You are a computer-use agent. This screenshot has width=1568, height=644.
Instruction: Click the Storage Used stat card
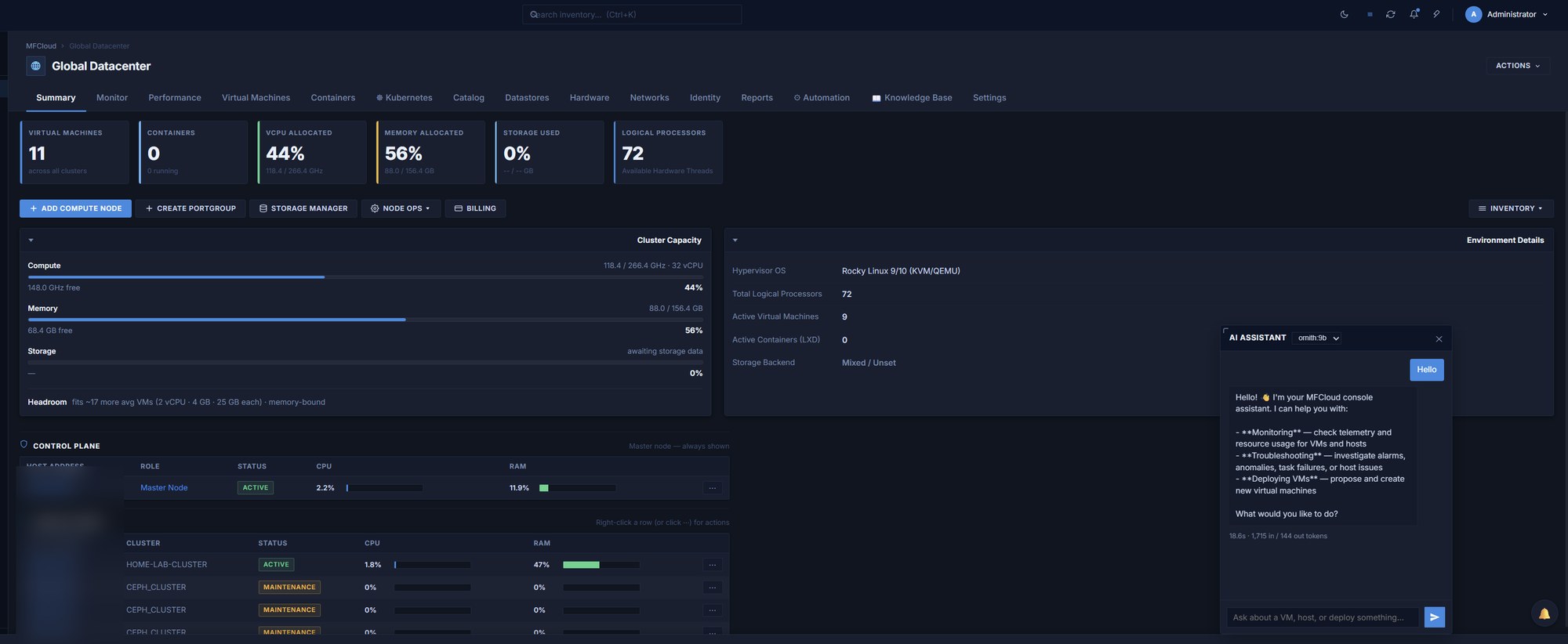click(x=550, y=152)
